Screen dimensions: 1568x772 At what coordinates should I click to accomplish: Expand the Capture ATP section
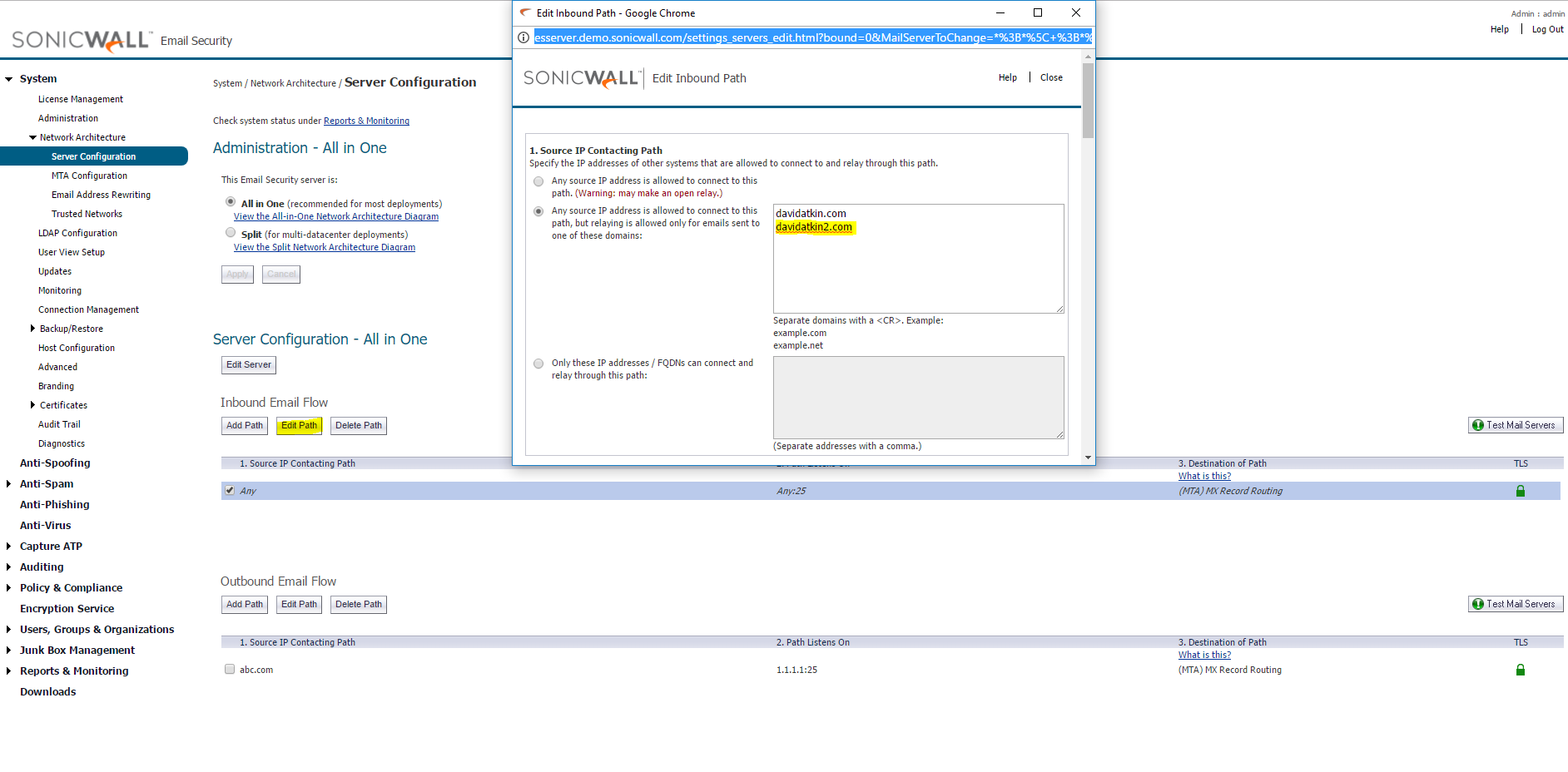click(x=9, y=547)
